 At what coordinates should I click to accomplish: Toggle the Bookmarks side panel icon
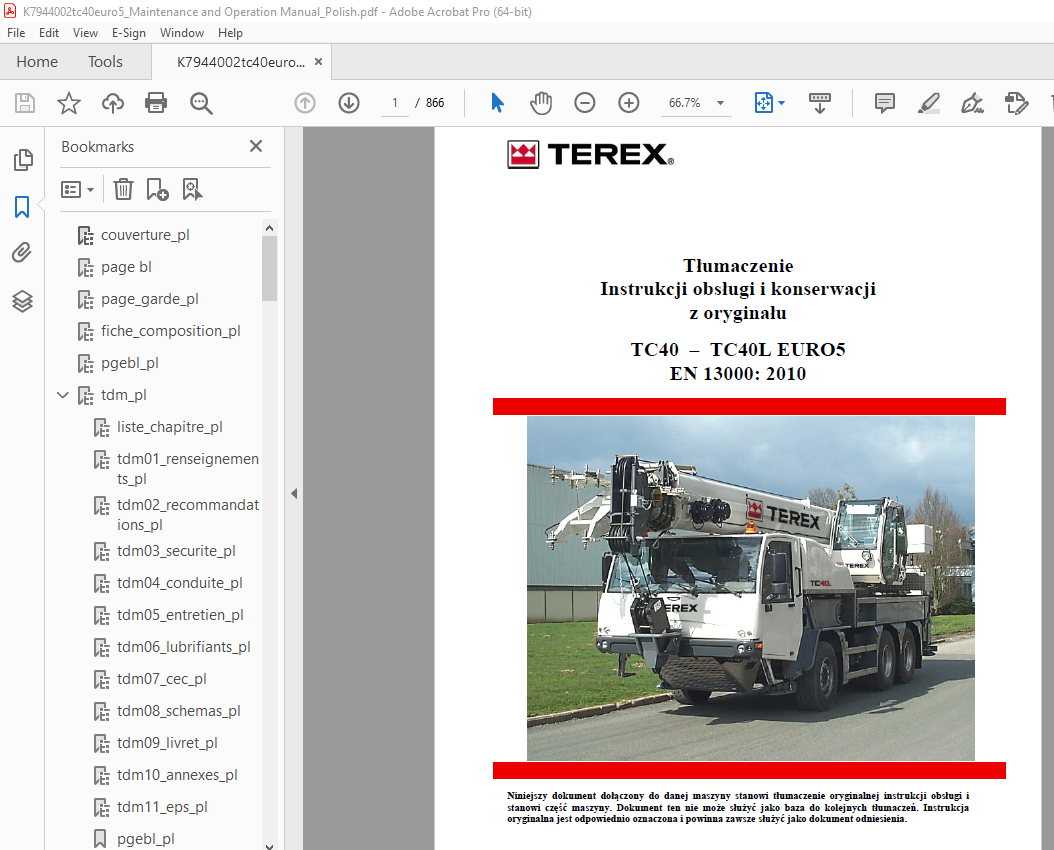[x=22, y=207]
